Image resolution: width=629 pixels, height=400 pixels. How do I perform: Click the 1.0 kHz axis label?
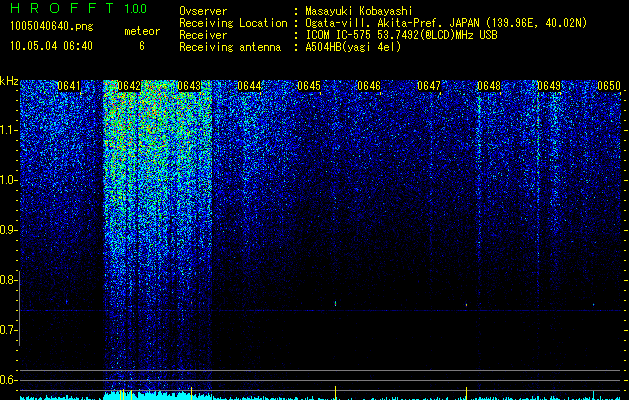coord(9,180)
